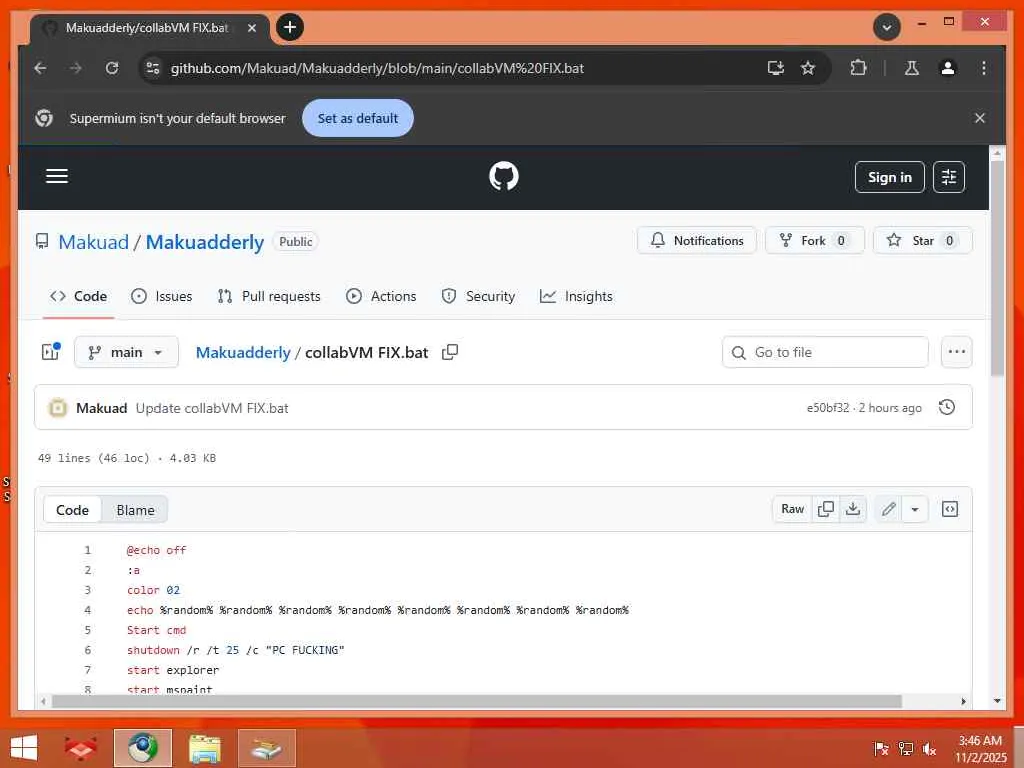Open Makuad commit author link
Viewport: 1024px width, 768px height.
pos(102,408)
